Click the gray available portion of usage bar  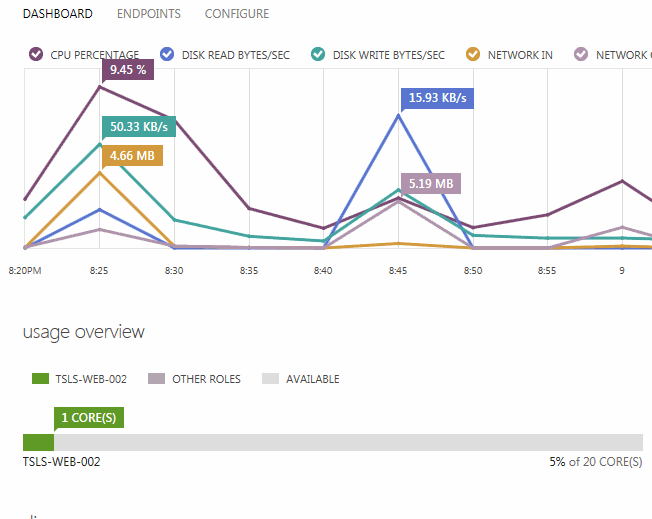pos(348,442)
